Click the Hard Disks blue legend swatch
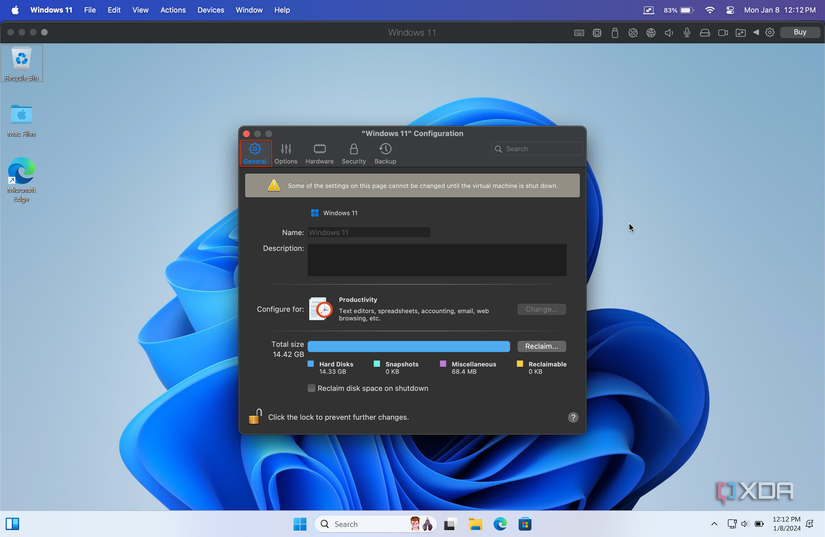This screenshot has width=825, height=537. click(310, 364)
